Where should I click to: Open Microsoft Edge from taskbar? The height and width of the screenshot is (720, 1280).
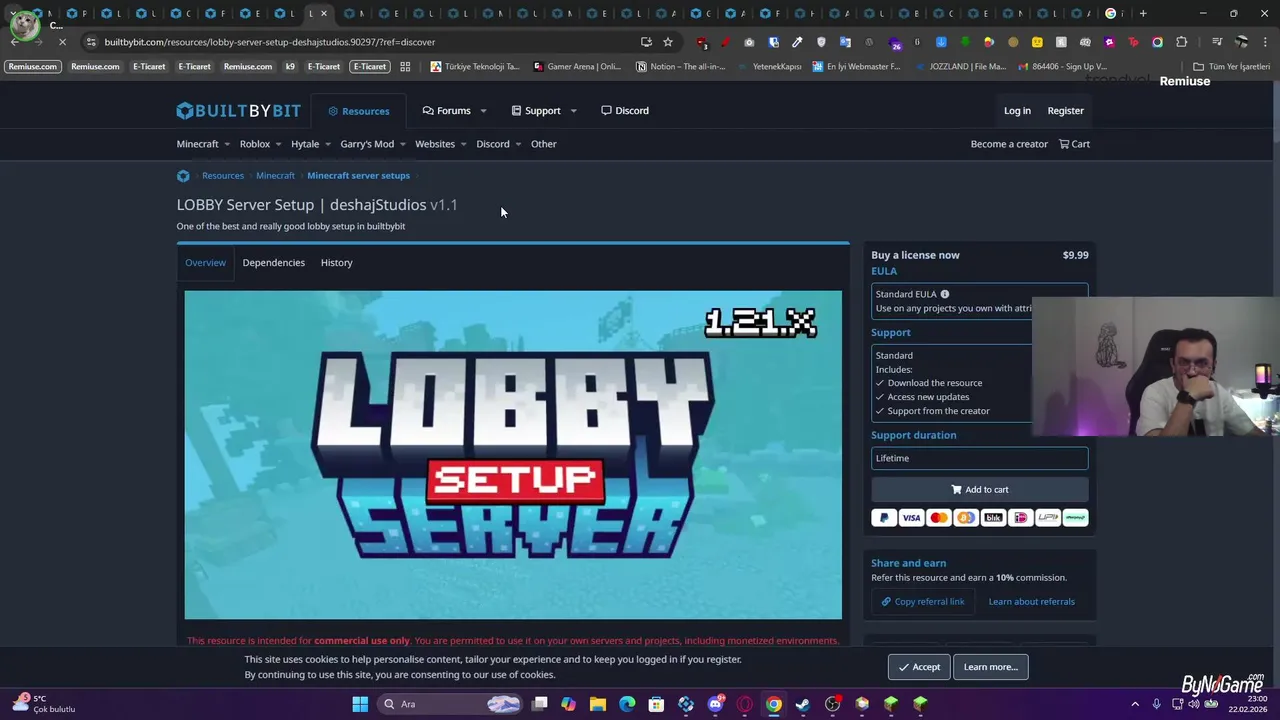[x=627, y=704]
